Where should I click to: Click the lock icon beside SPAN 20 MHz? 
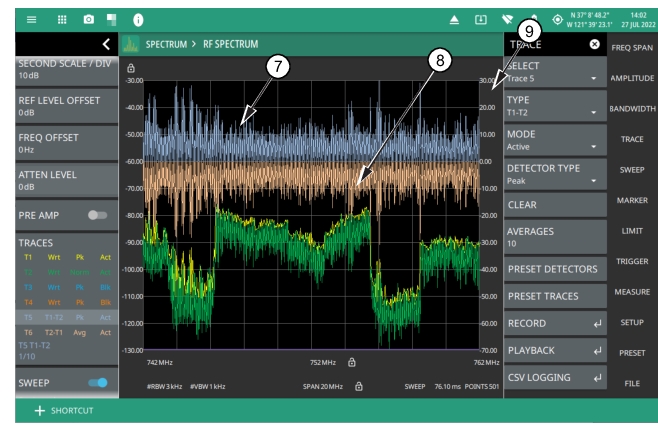point(358,386)
